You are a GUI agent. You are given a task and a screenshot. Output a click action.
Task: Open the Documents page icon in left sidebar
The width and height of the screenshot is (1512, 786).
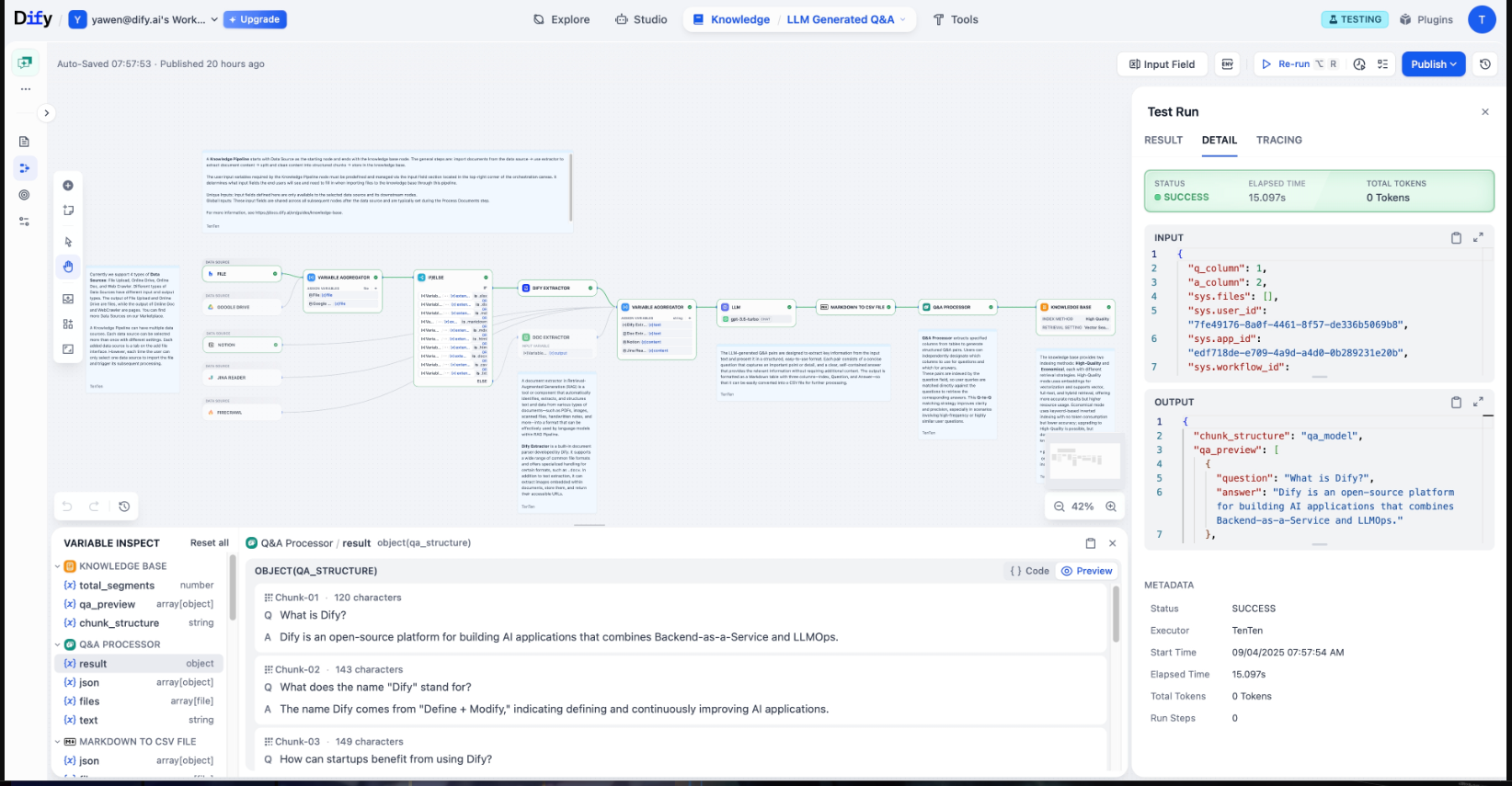coord(25,142)
